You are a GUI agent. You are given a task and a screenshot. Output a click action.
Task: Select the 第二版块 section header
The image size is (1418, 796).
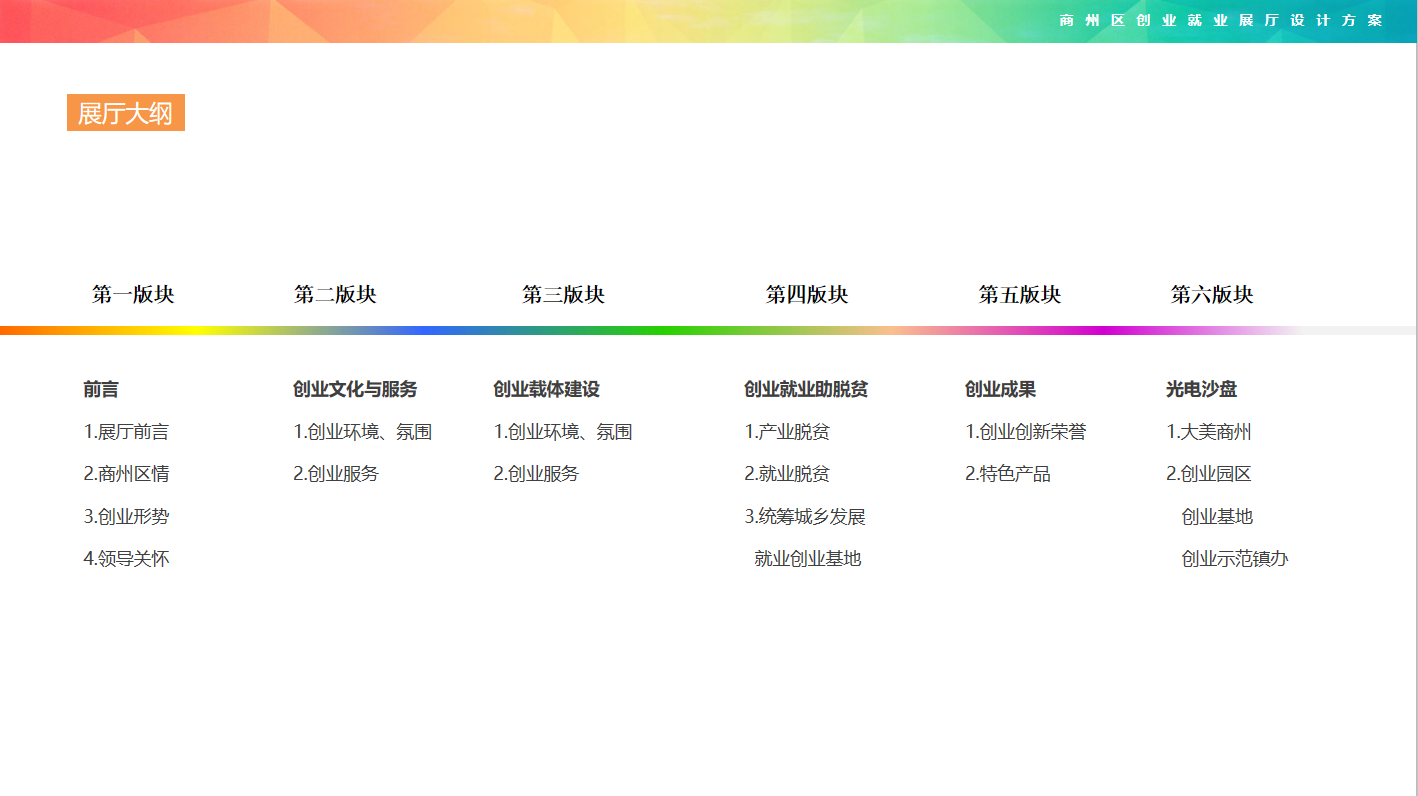pyautogui.click(x=335, y=295)
